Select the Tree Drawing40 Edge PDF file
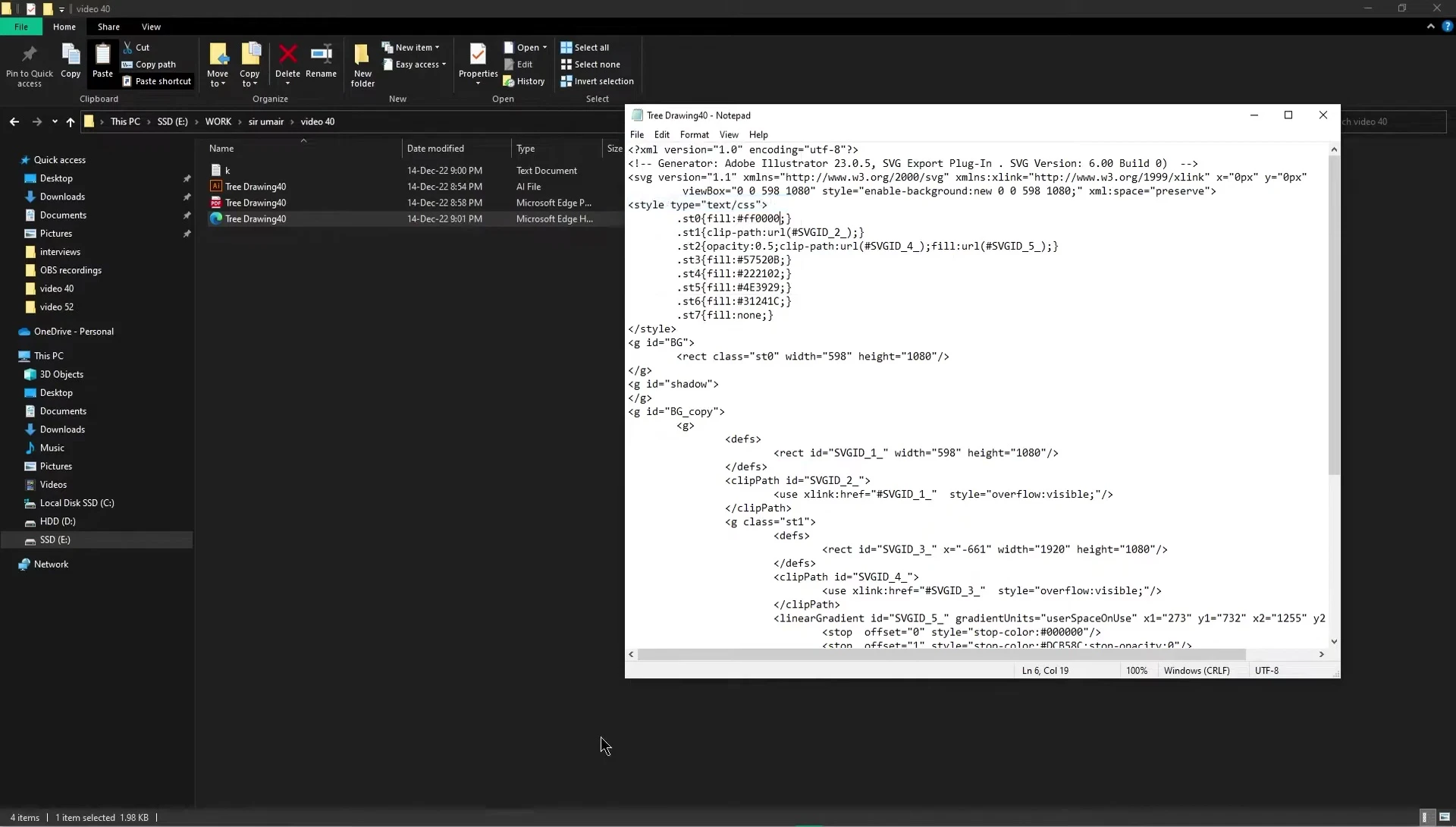This screenshot has height=827, width=1456. tap(414, 203)
